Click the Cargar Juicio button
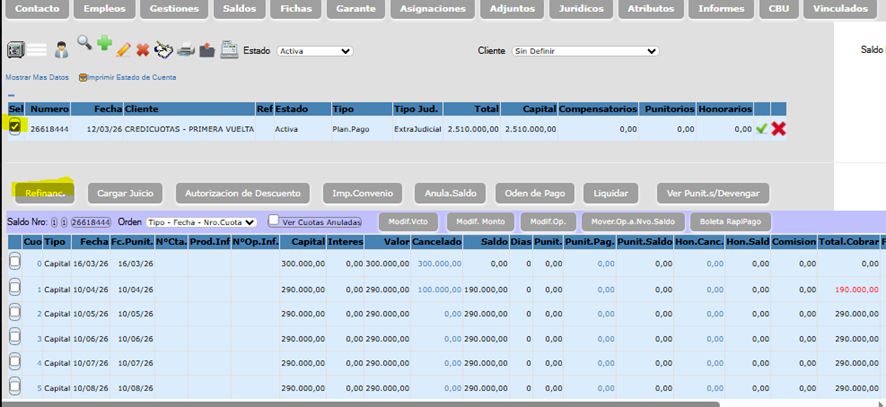This screenshot has width=886, height=407. click(x=125, y=193)
